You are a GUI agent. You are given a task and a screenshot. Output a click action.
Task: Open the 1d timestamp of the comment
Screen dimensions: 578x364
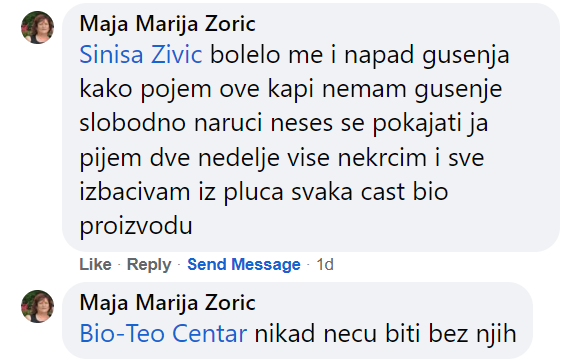click(325, 264)
